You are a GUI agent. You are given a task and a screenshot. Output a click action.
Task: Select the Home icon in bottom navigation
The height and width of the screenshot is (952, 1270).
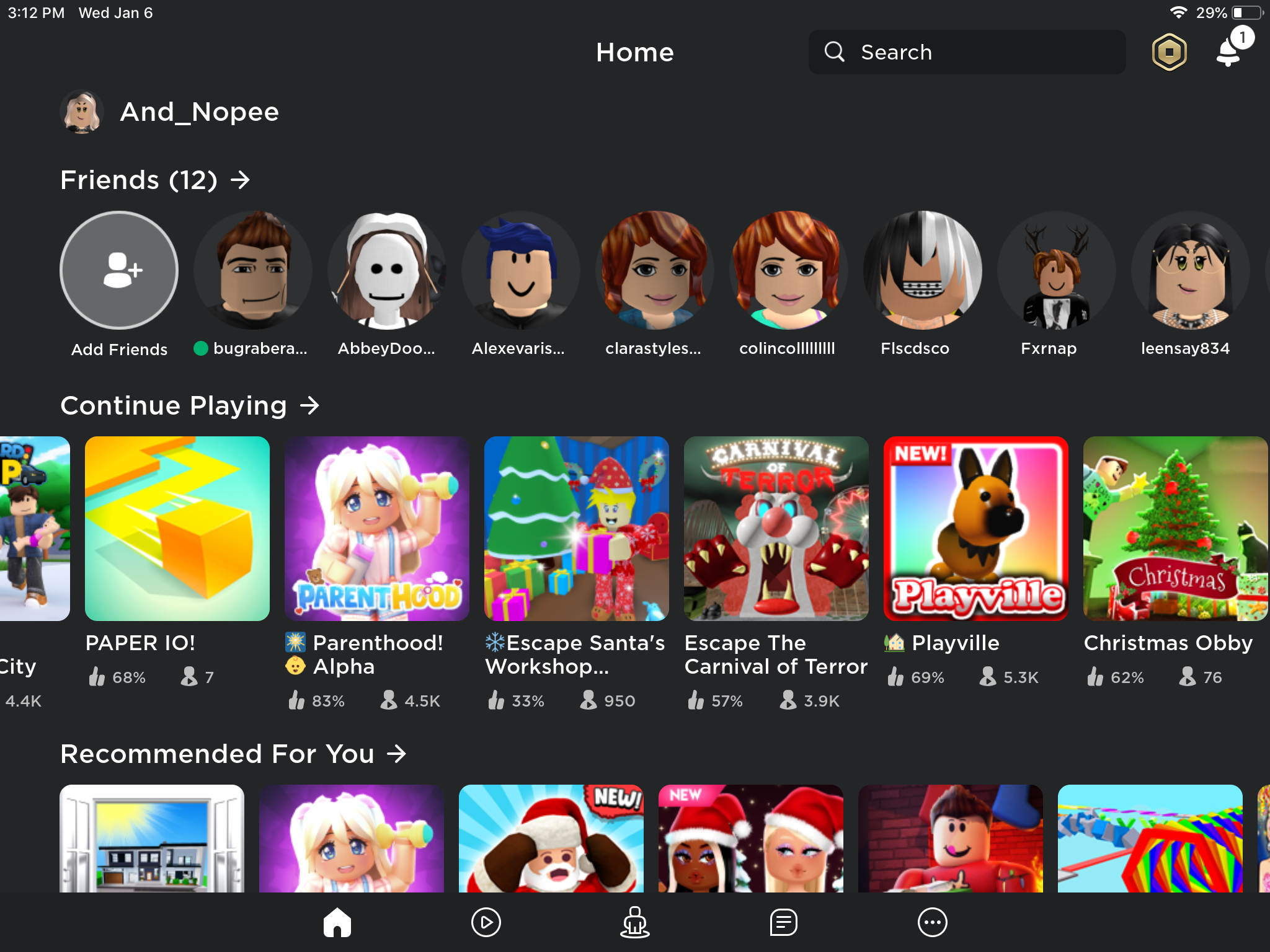click(x=337, y=922)
